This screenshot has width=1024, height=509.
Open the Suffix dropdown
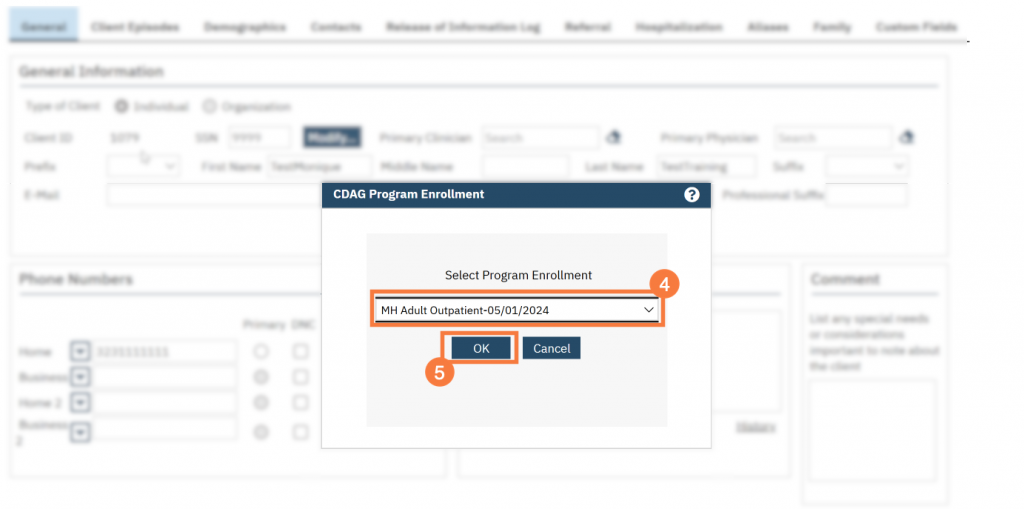(867, 166)
